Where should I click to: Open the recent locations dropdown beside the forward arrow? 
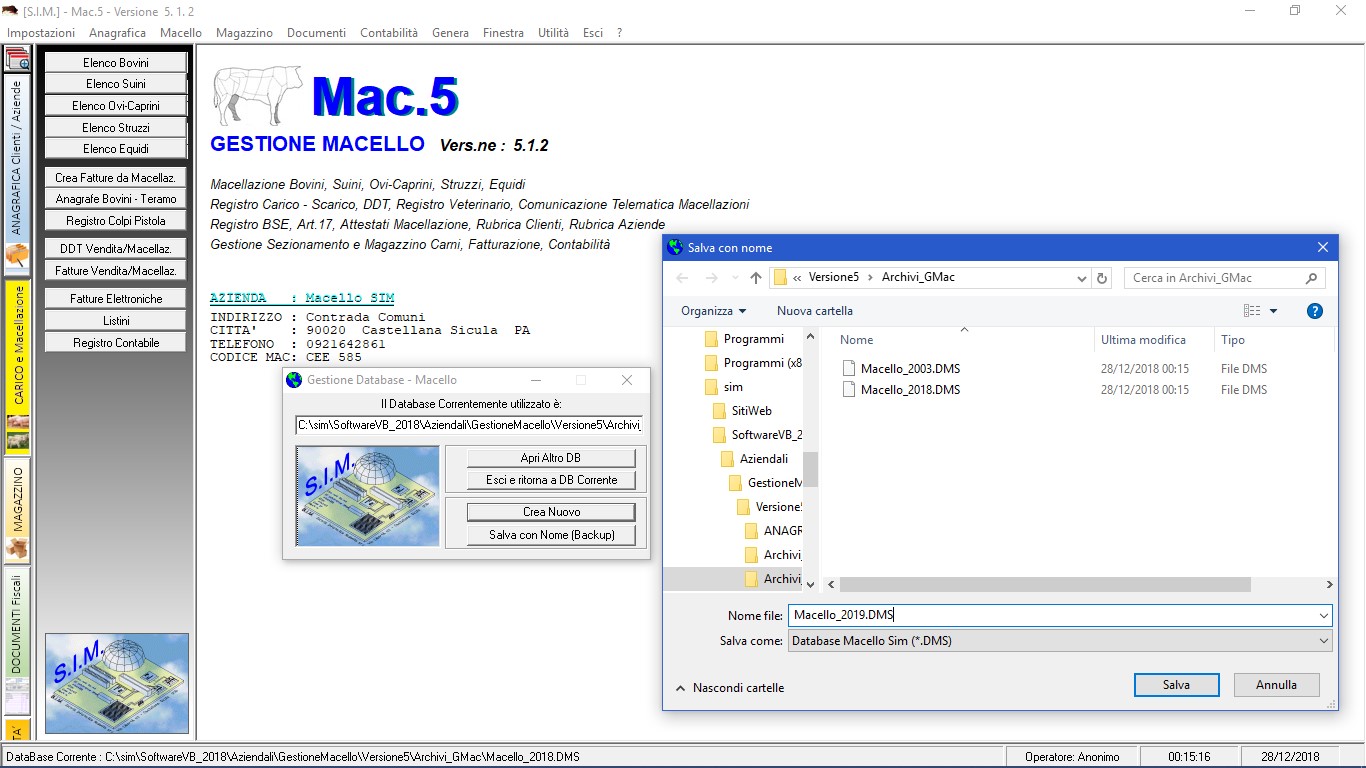734,278
